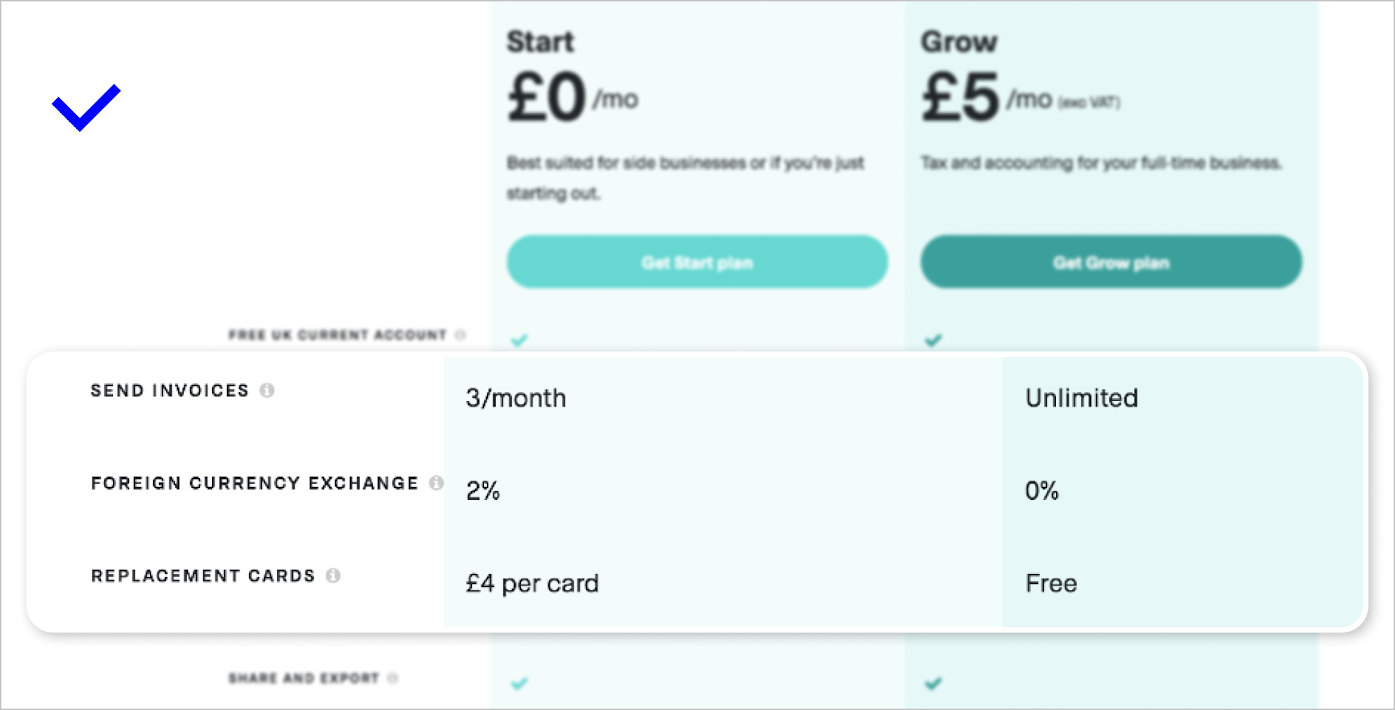Select the Replacement Cards label
The height and width of the screenshot is (710, 1395).
point(203,576)
